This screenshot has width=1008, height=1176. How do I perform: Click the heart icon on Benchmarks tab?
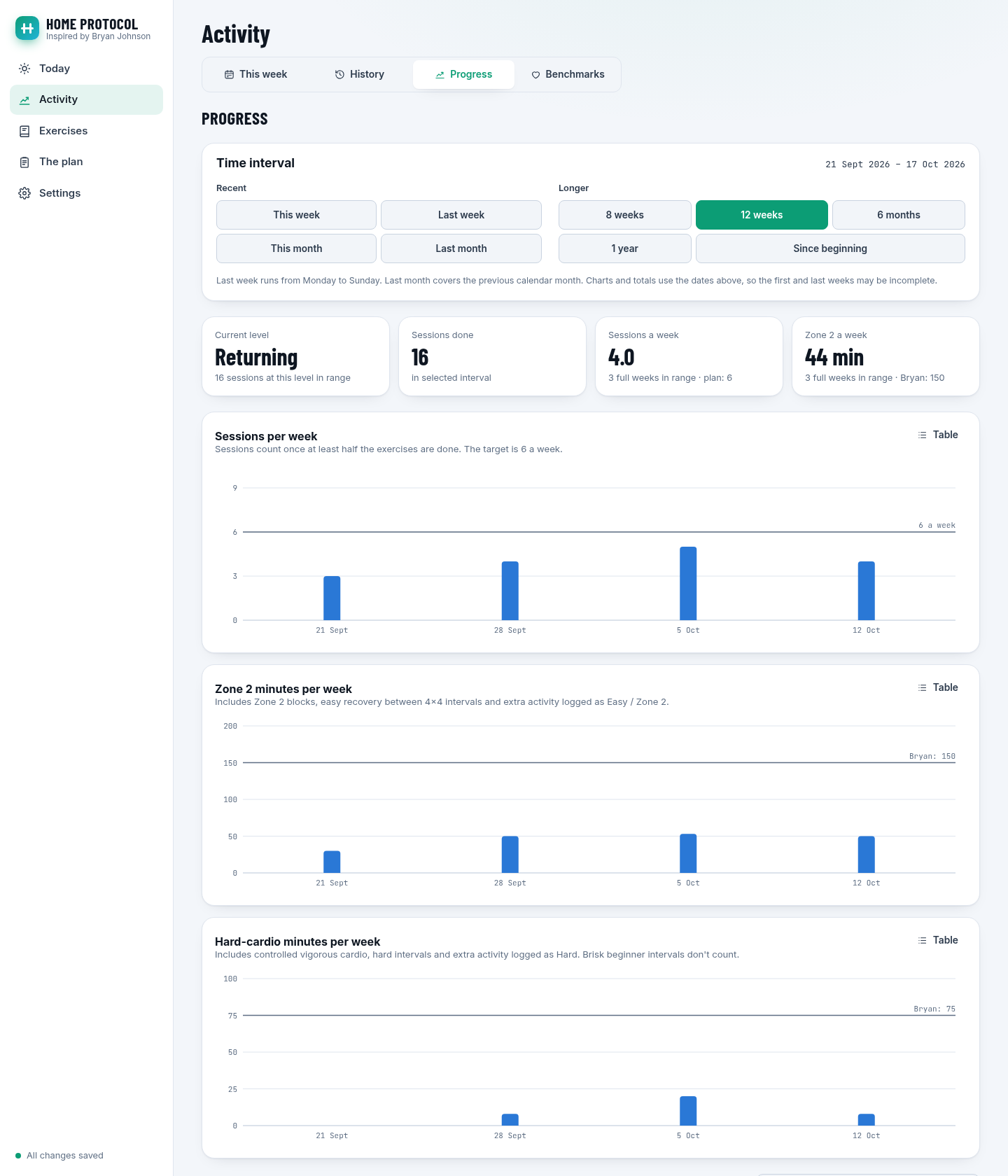pyautogui.click(x=535, y=75)
